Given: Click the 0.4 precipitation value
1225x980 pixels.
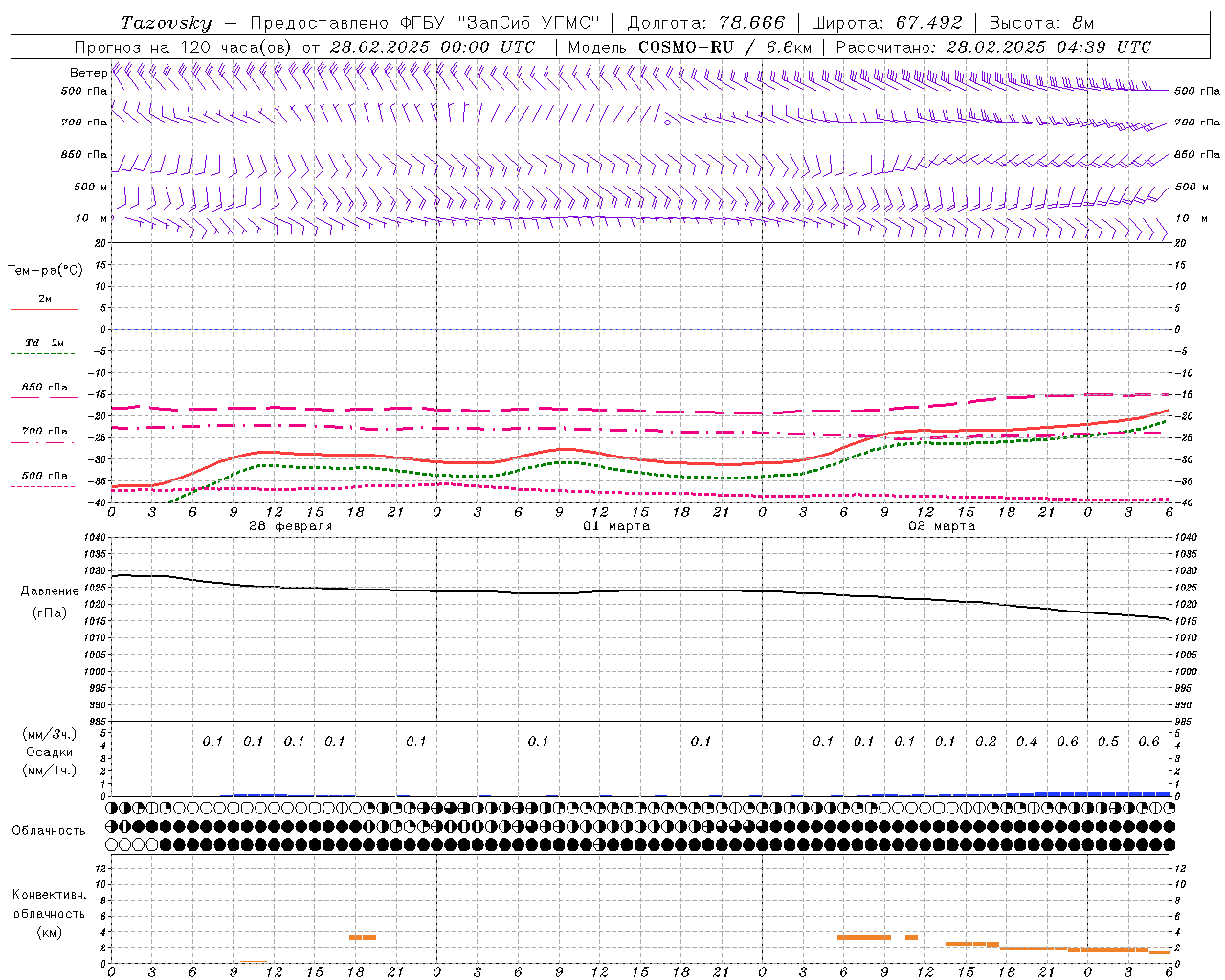Looking at the screenshot, I should (x=1027, y=742).
